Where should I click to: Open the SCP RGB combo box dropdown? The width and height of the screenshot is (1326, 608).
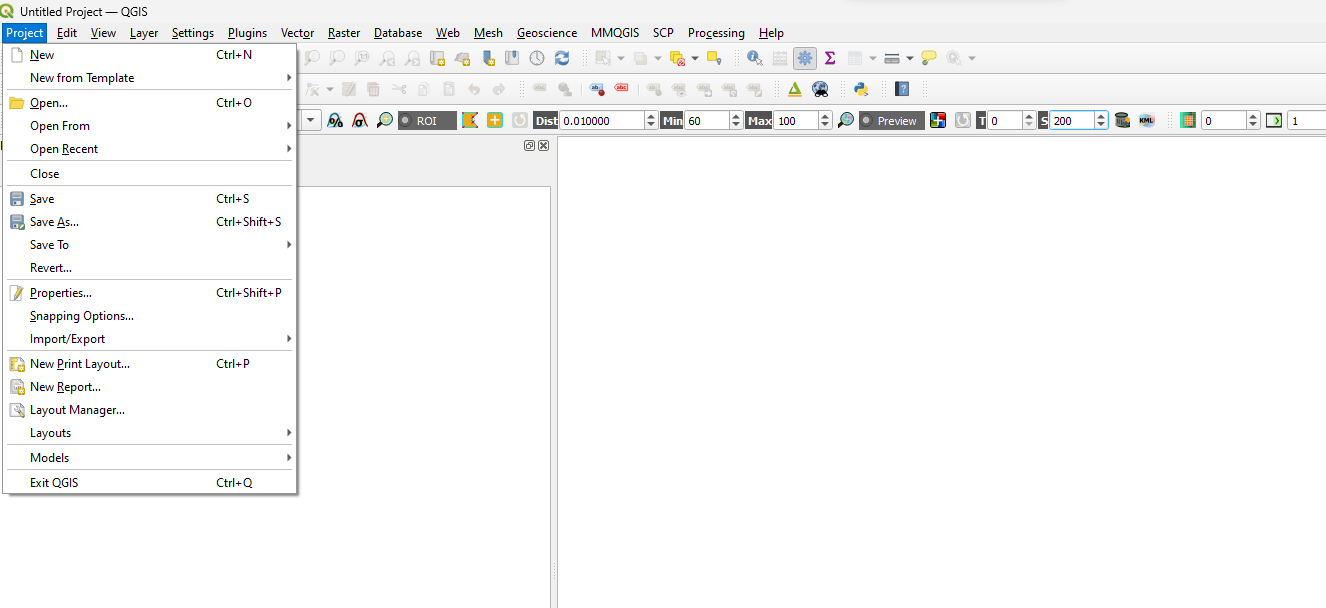(x=310, y=120)
